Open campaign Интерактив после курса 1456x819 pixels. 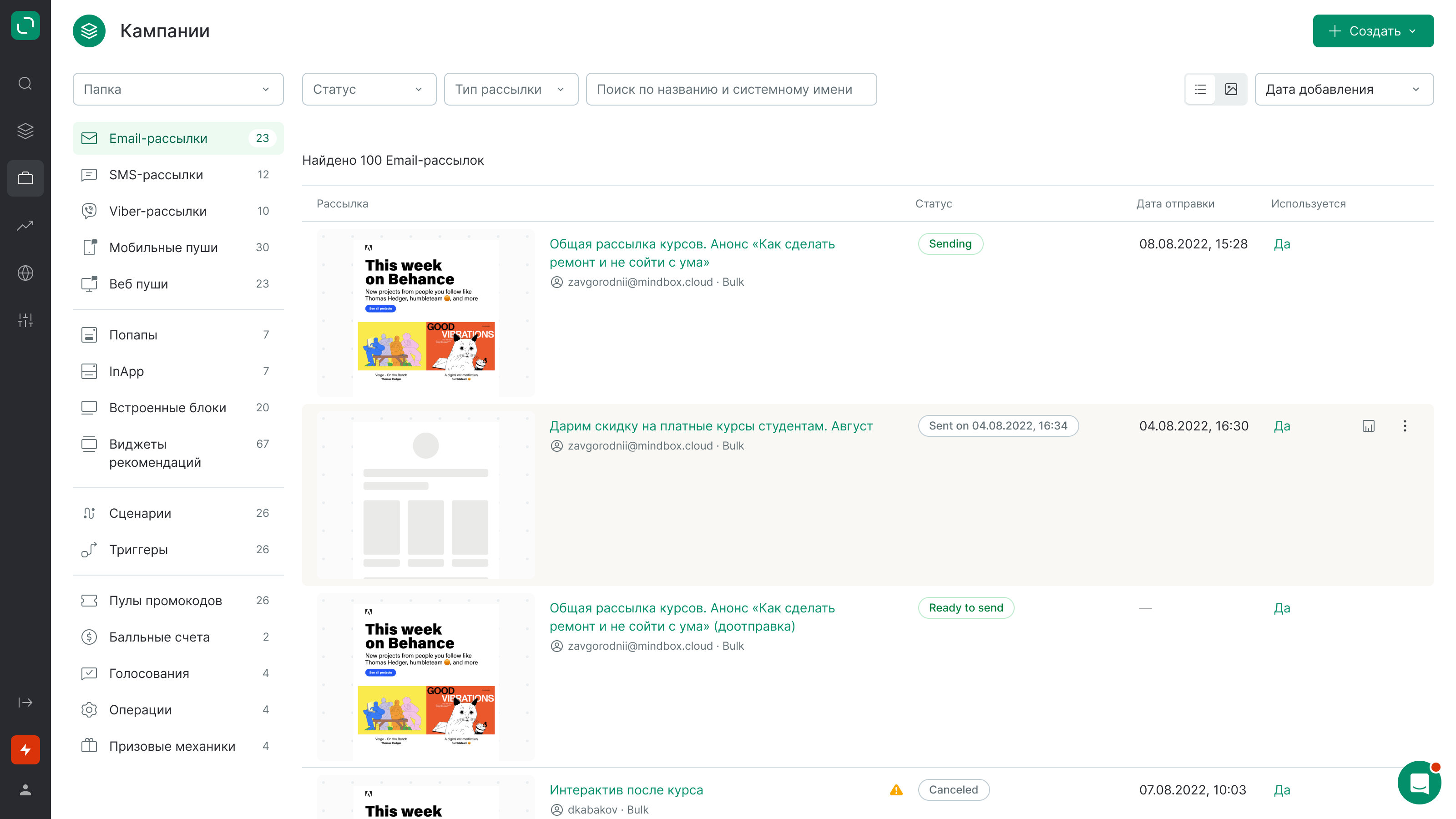pos(626,790)
